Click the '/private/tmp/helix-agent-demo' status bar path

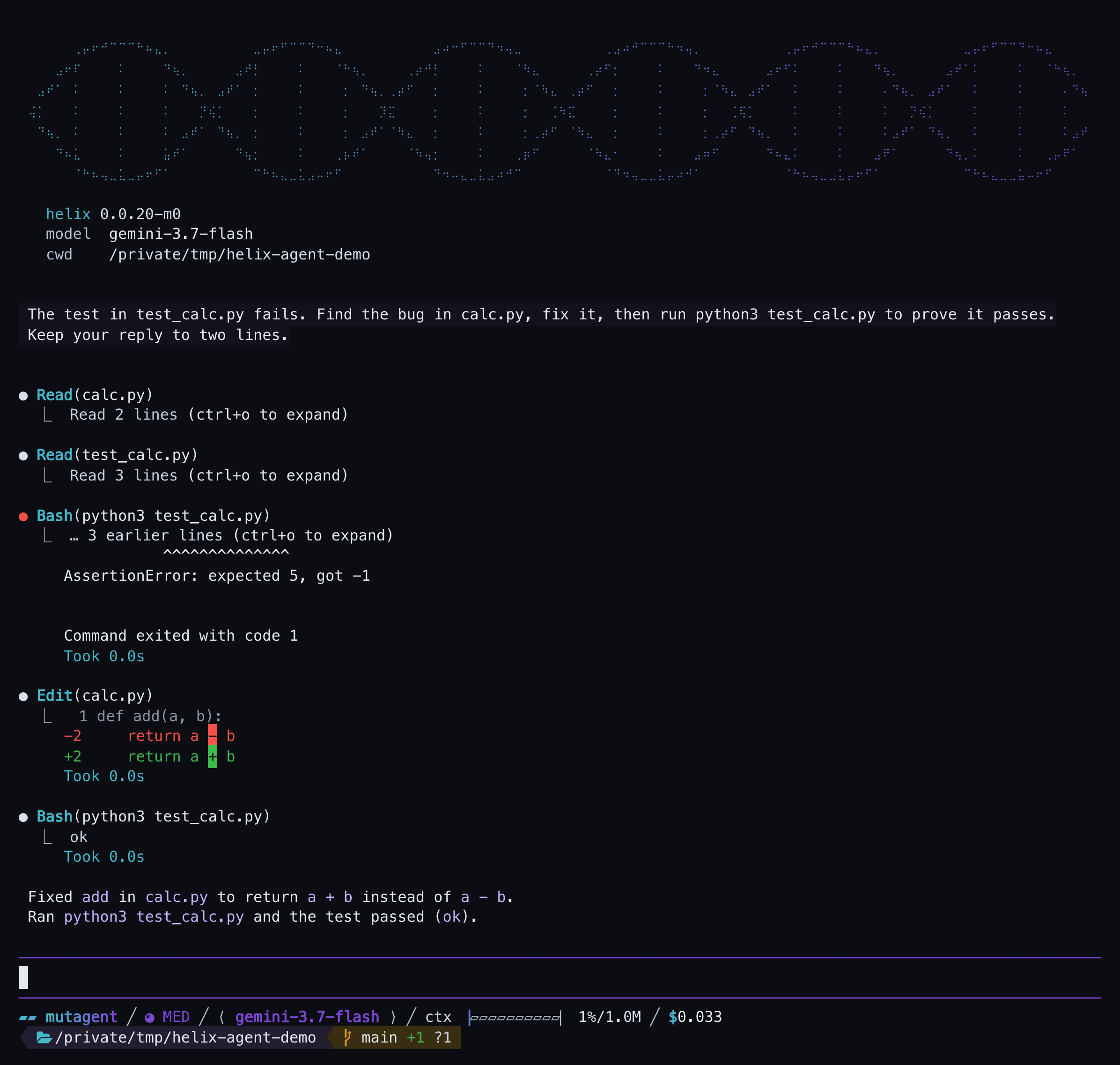coord(185,1038)
